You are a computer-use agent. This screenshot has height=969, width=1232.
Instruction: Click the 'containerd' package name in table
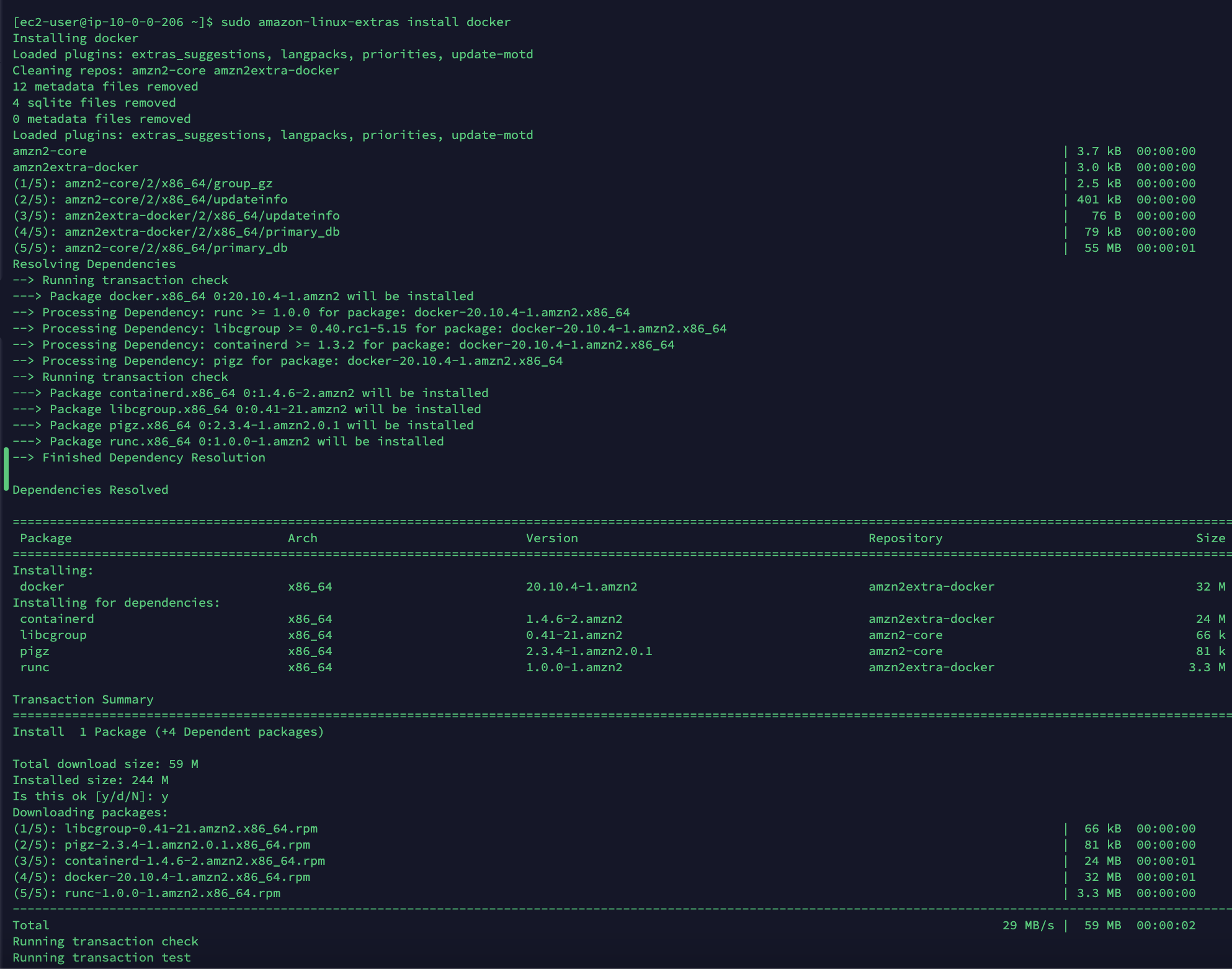(57, 619)
